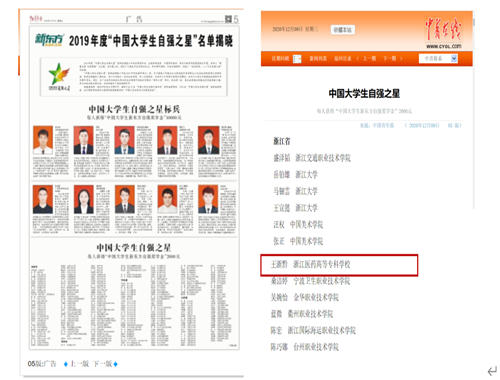Click the gray subtitle mentioning 2000元
Screen dimensions: 500x380
[364, 111]
